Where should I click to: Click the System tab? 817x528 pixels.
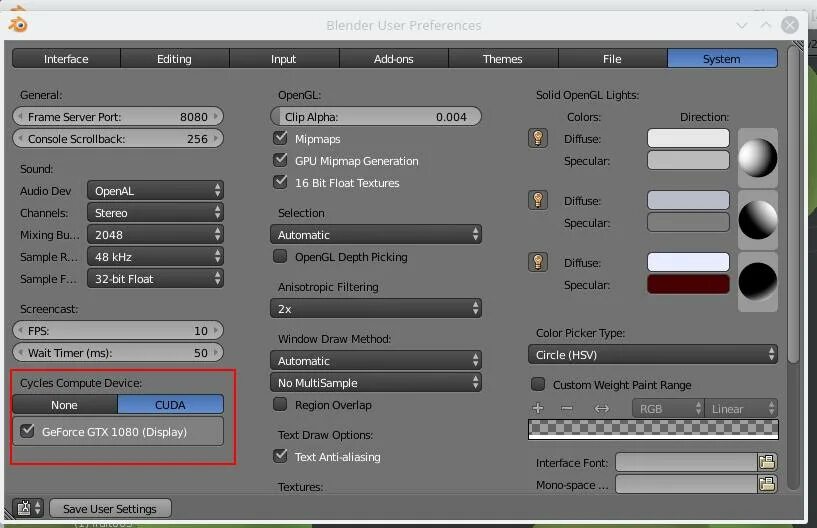click(x=722, y=59)
